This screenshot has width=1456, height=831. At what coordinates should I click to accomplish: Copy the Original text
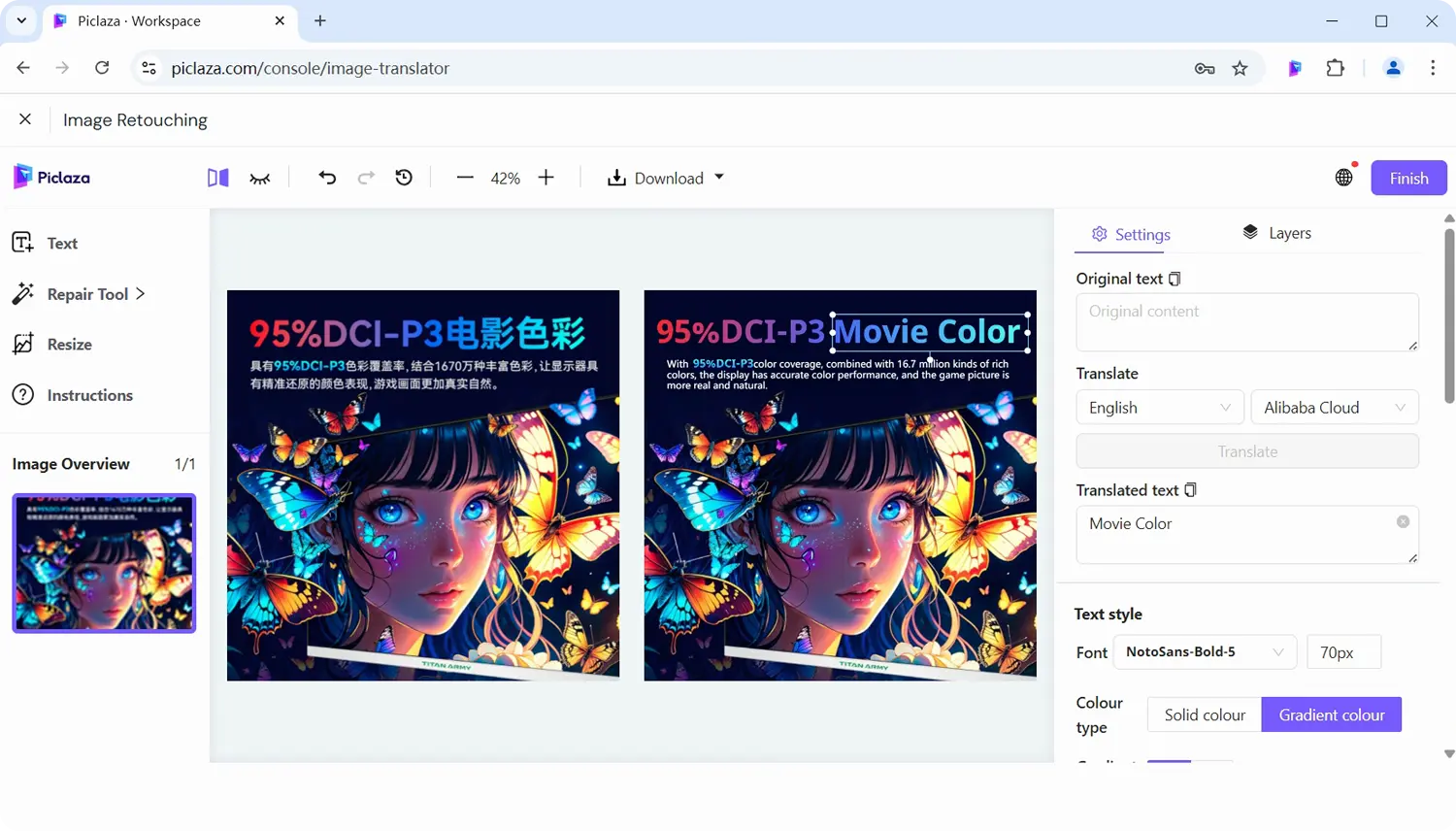pos(1175,279)
